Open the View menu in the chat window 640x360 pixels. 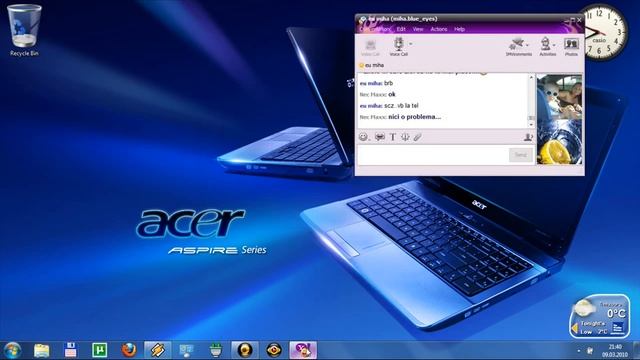(x=418, y=29)
